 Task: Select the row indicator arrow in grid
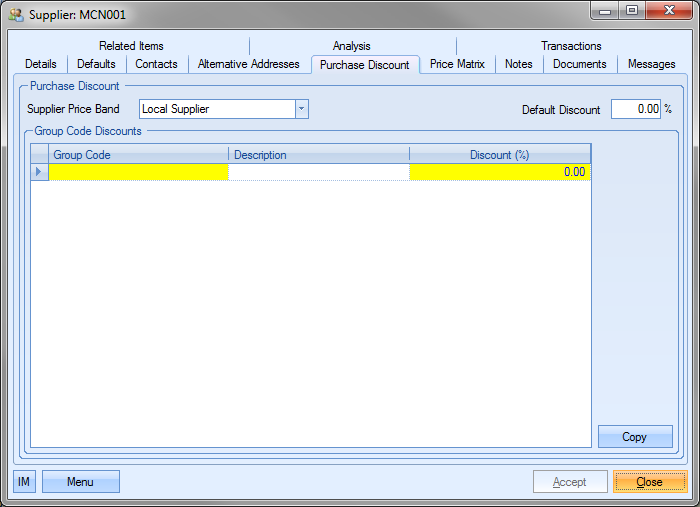pos(39,172)
